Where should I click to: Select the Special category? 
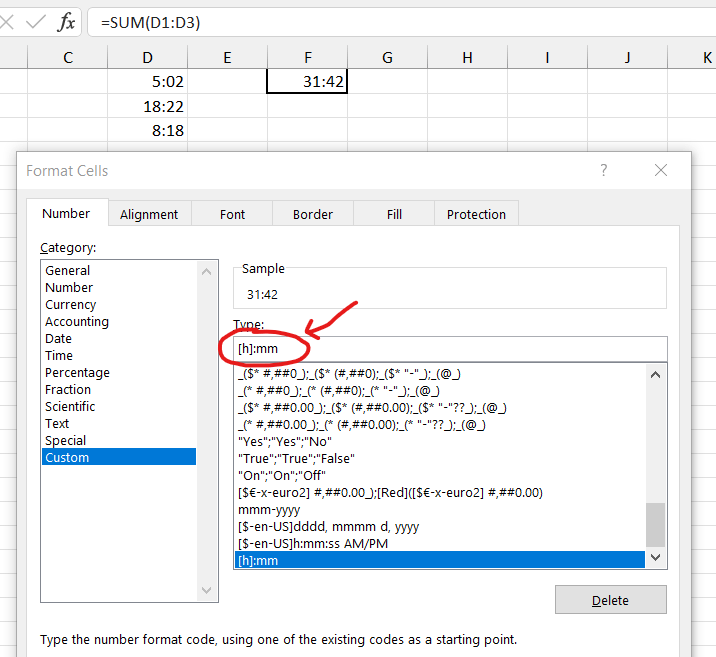(x=119, y=440)
